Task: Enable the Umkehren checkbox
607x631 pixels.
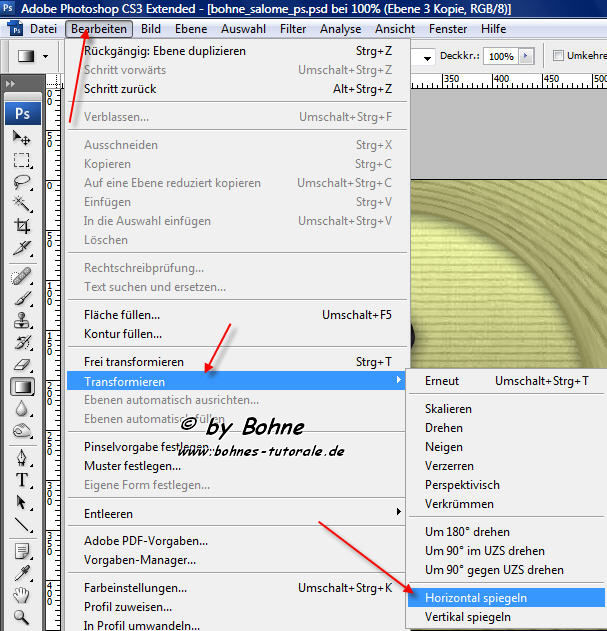Action: click(x=559, y=57)
